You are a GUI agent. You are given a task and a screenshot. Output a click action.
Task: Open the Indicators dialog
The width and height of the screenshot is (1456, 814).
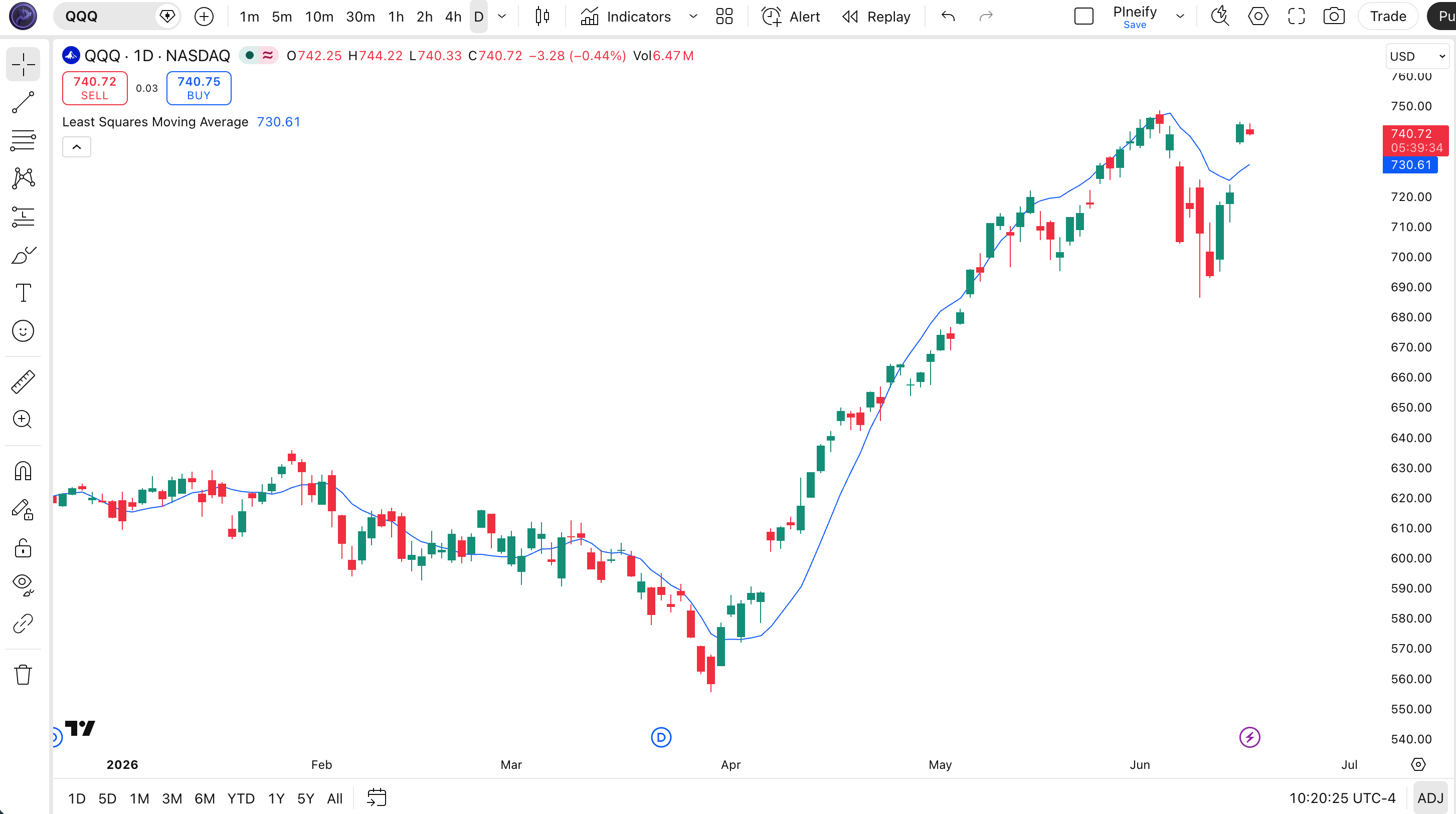click(626, 17)
